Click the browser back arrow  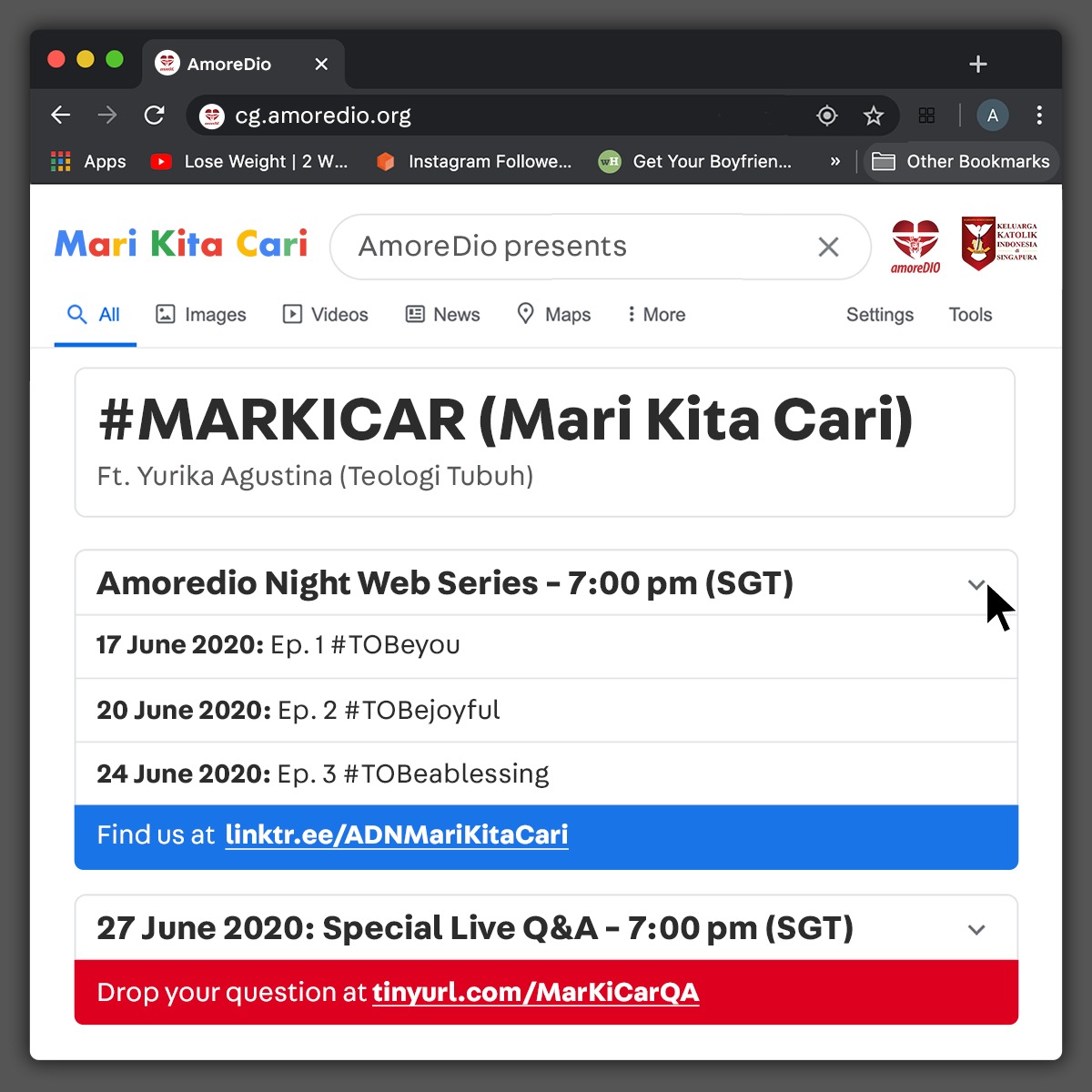[x=61, y=115]
